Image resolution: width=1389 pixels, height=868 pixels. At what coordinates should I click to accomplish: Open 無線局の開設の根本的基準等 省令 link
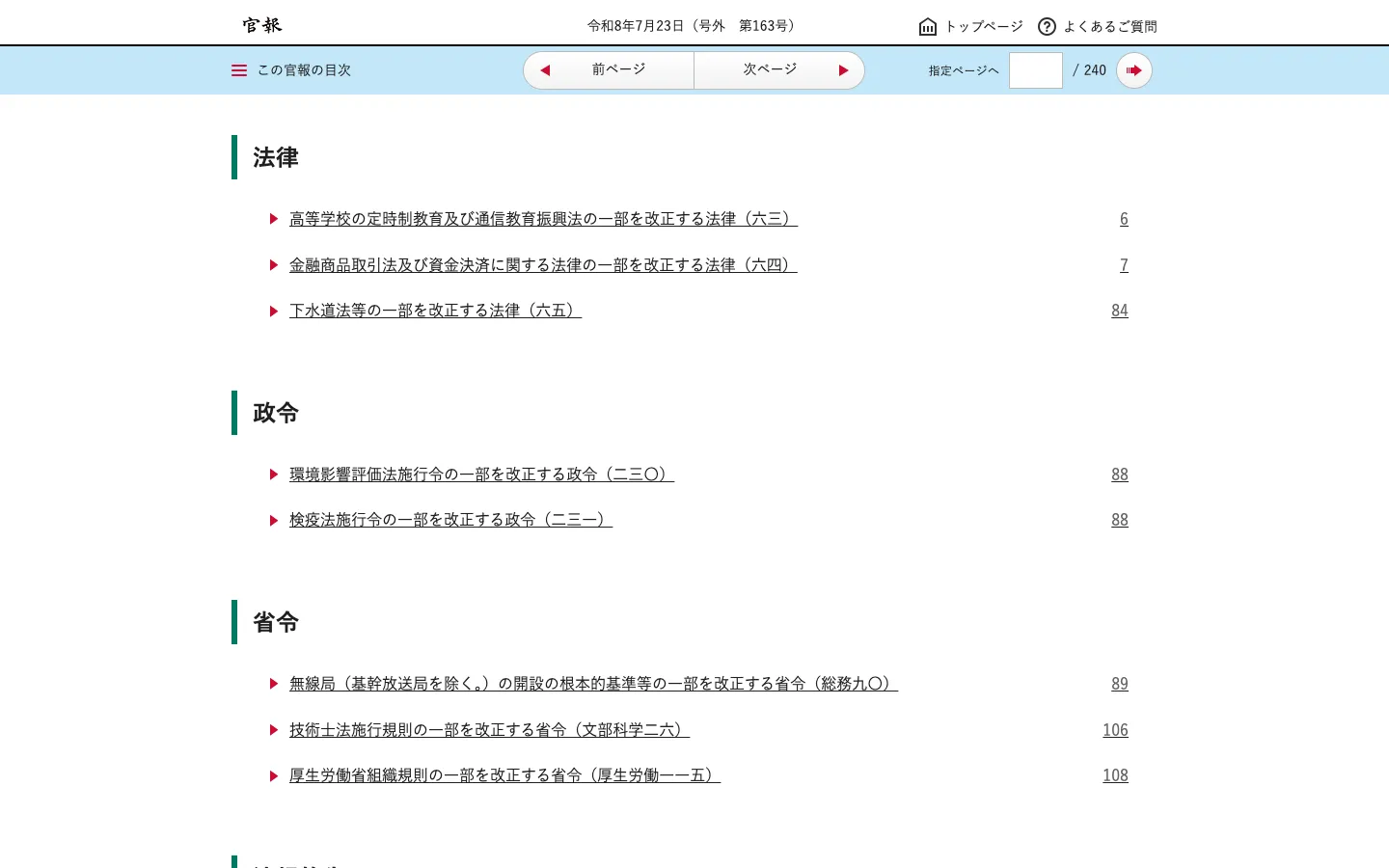point(593,684)
